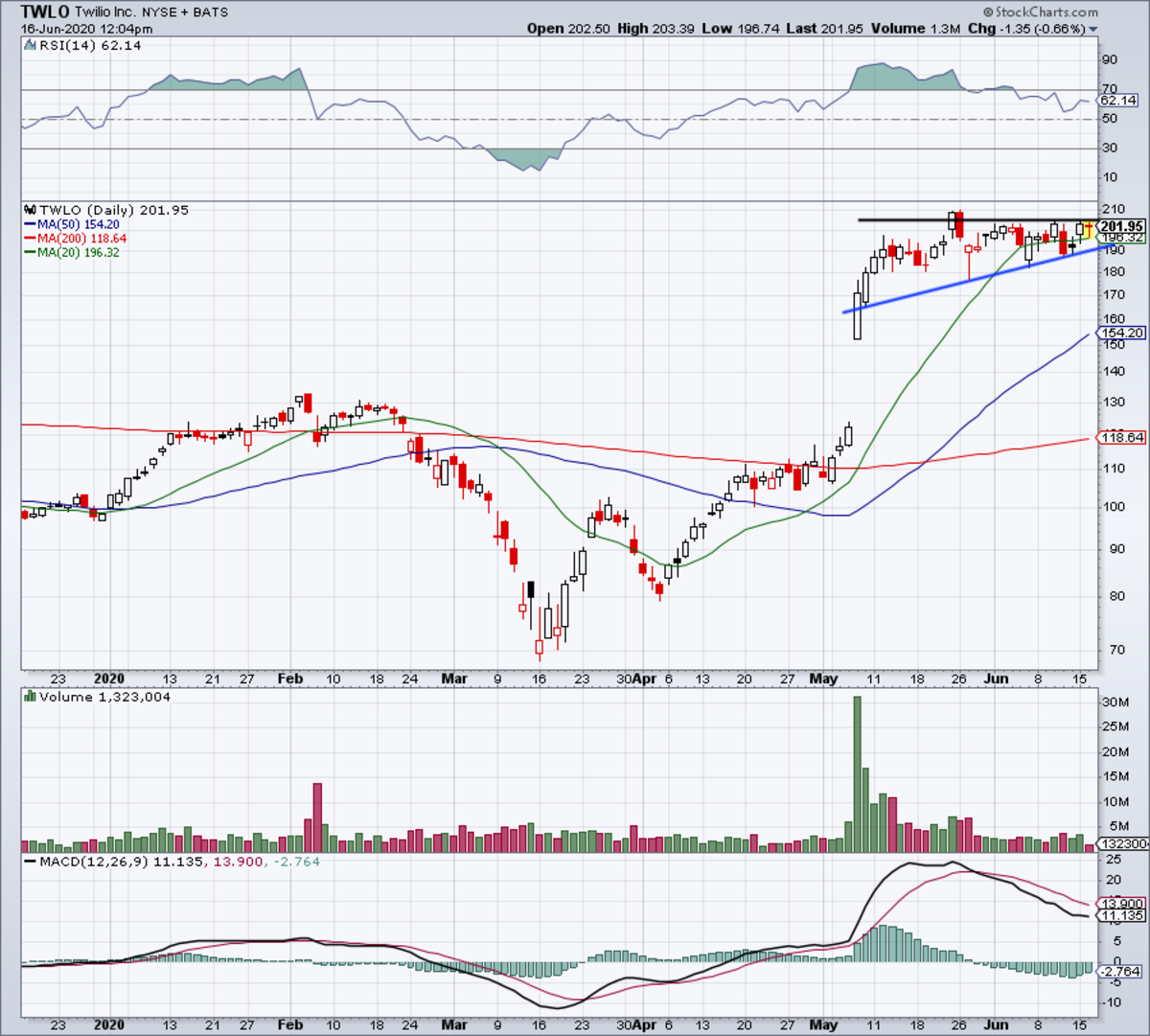Click the 154.20 MA(50) axis price tag

click(1122, 333)
